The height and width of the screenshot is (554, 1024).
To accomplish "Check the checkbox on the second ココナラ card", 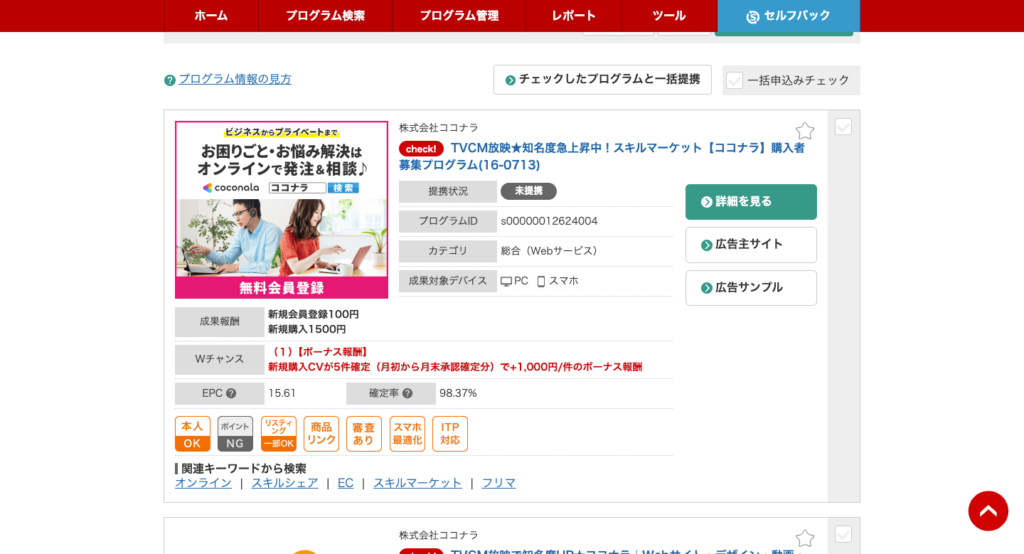I will tap(843, 534).
